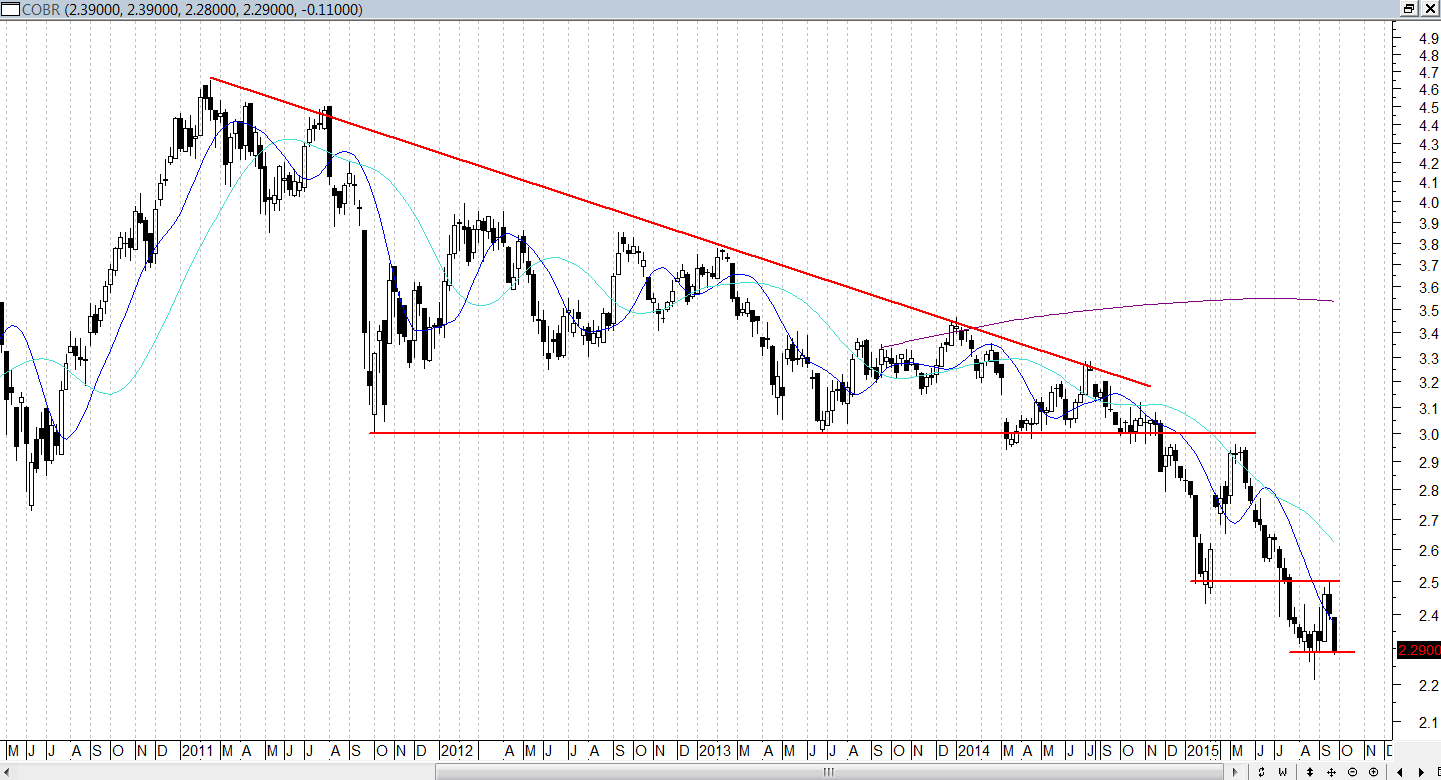1441x780 pixels.
Task: Click the refresh/rescale arrows icon in bottom toolbar
Action: (x=1261, y=772)
